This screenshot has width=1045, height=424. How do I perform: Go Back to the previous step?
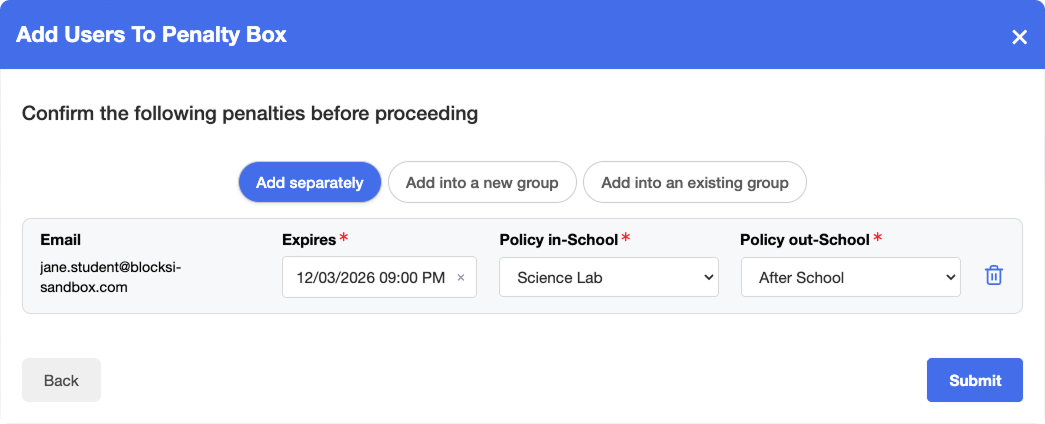[x=61, y=380]
